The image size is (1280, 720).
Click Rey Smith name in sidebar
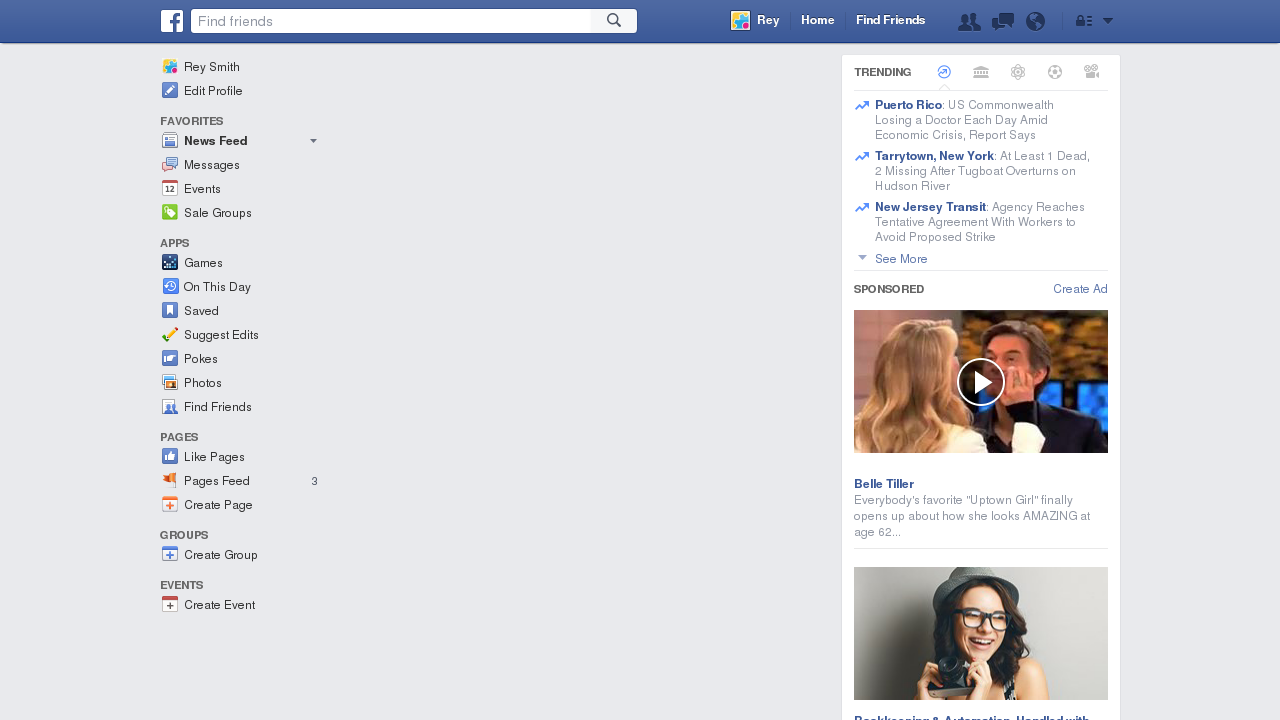[x=212, y=67]
